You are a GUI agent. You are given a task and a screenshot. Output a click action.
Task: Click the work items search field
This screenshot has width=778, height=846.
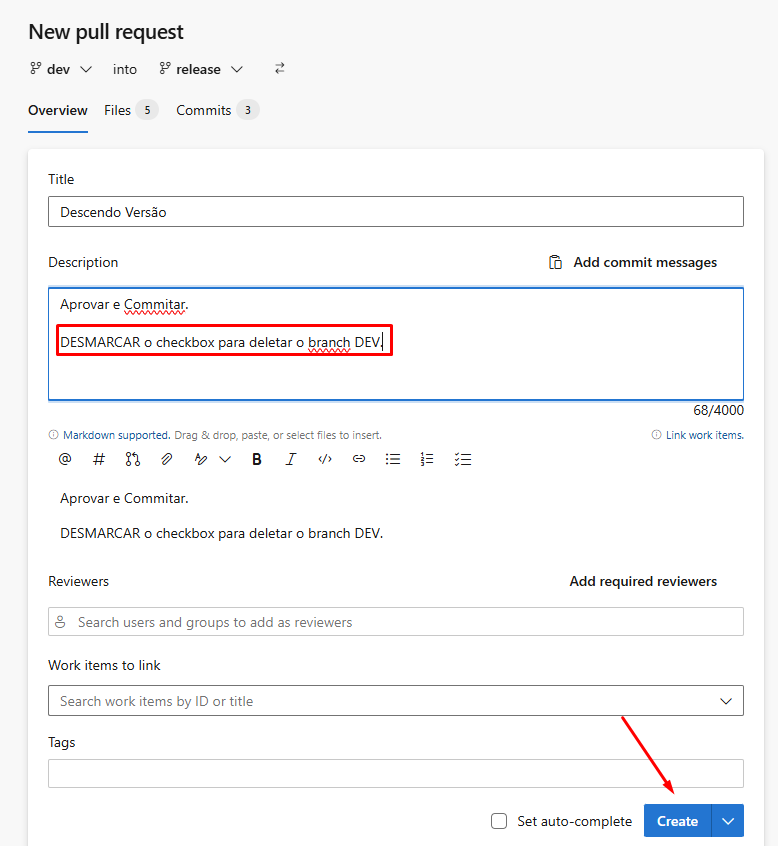(x=396, y=701)
